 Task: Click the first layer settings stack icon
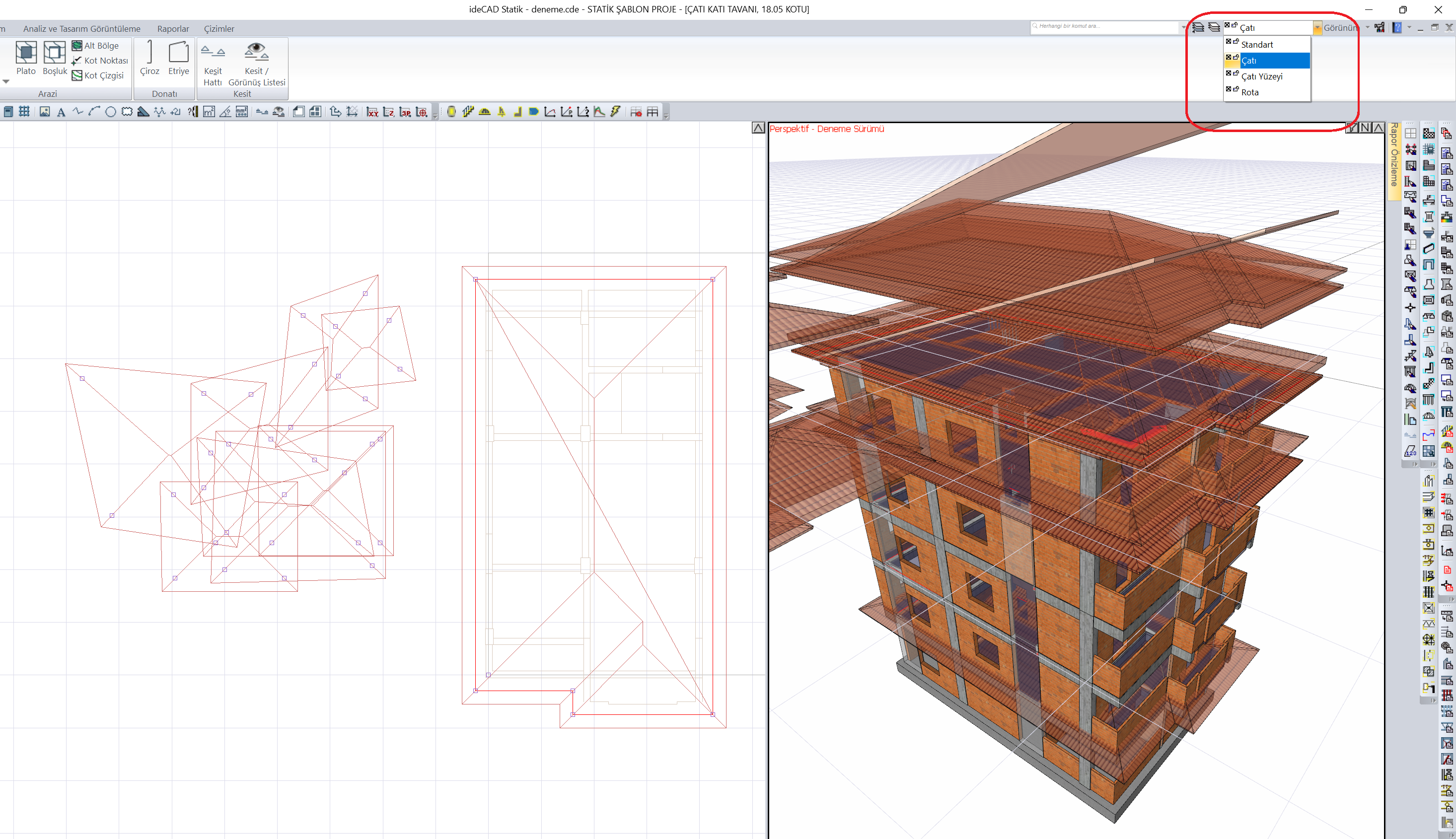pyautogui.click(x=1198, y=28)
